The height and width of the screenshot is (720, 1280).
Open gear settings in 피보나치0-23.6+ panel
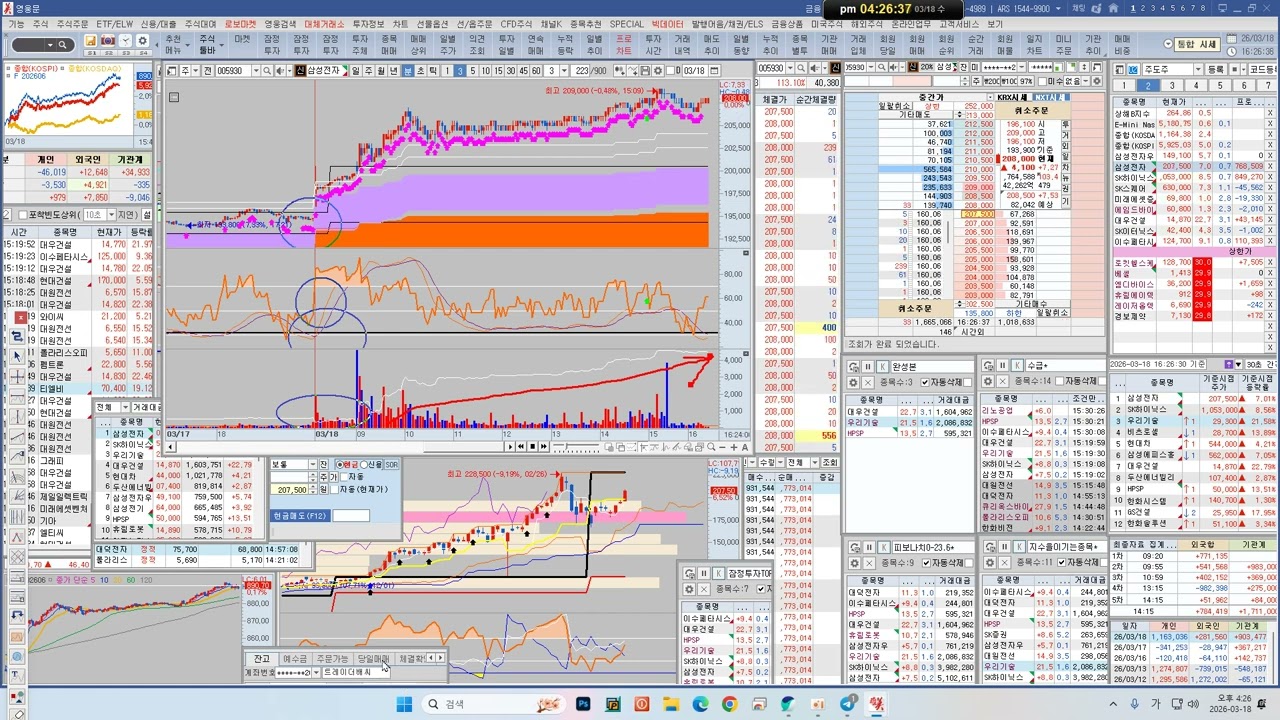854,563
